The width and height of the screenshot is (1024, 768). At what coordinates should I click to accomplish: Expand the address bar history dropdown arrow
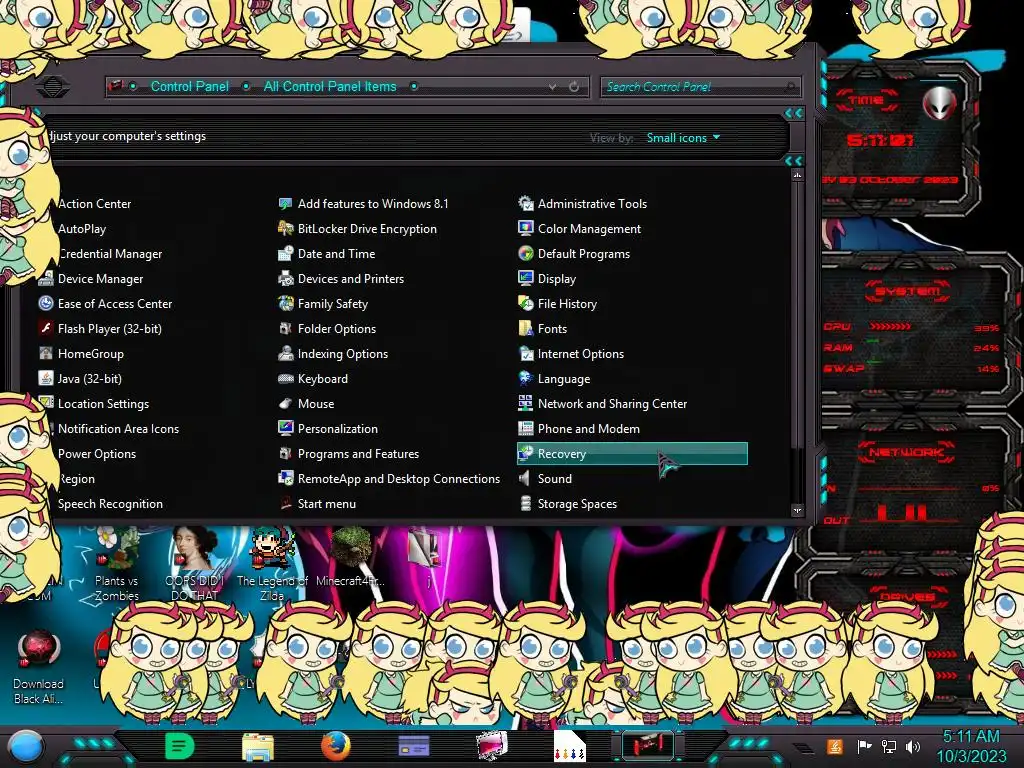(552, 86)
